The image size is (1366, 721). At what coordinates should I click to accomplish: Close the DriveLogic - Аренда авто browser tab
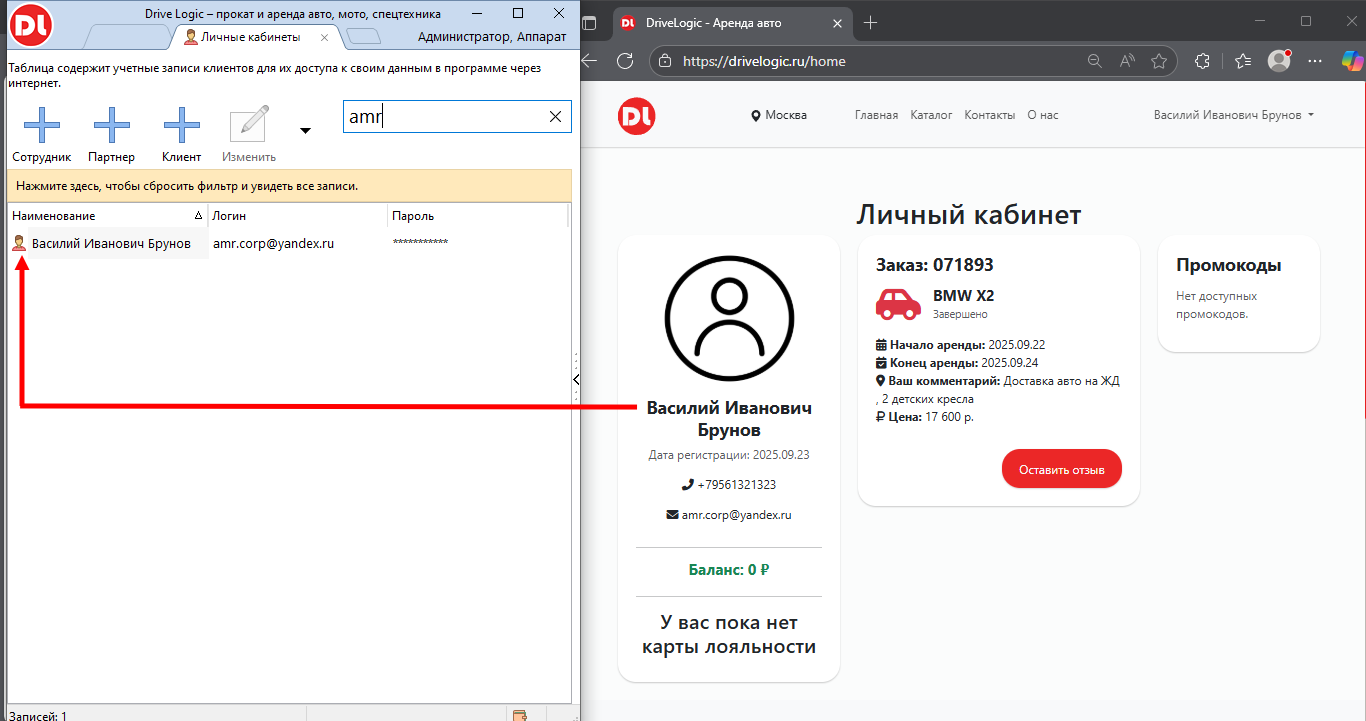(836, 22)
